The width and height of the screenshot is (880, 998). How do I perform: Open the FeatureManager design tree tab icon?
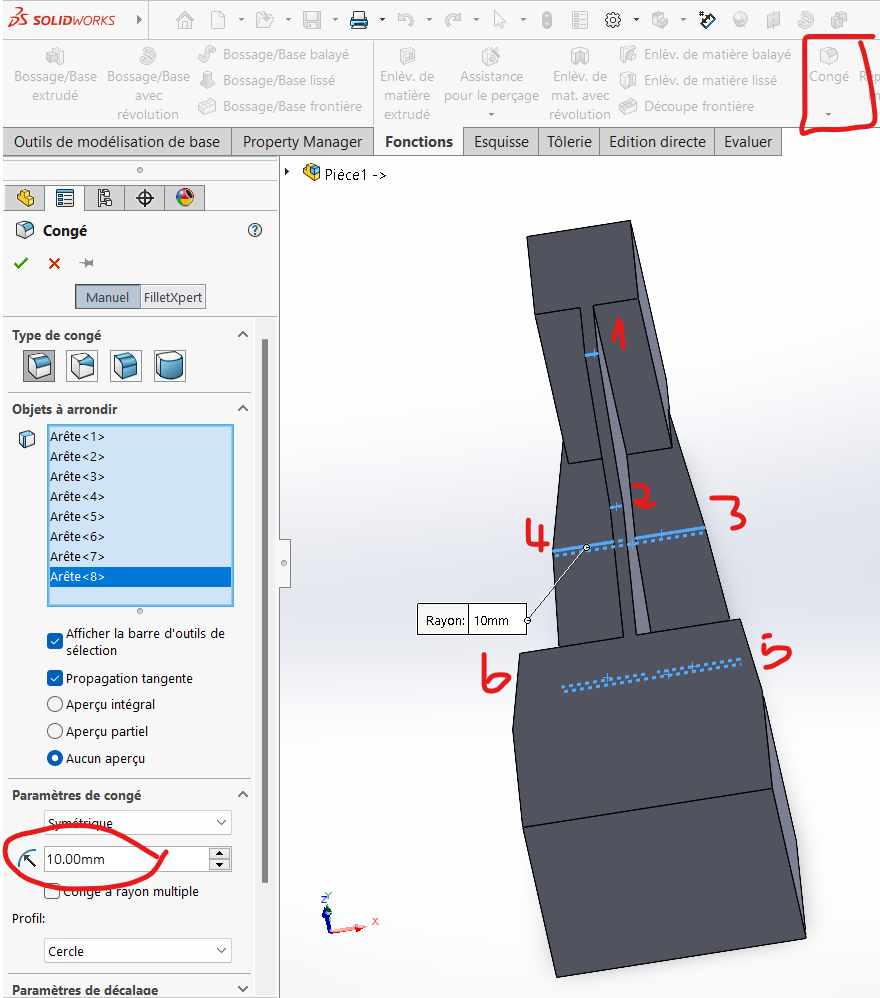(25, 198)
